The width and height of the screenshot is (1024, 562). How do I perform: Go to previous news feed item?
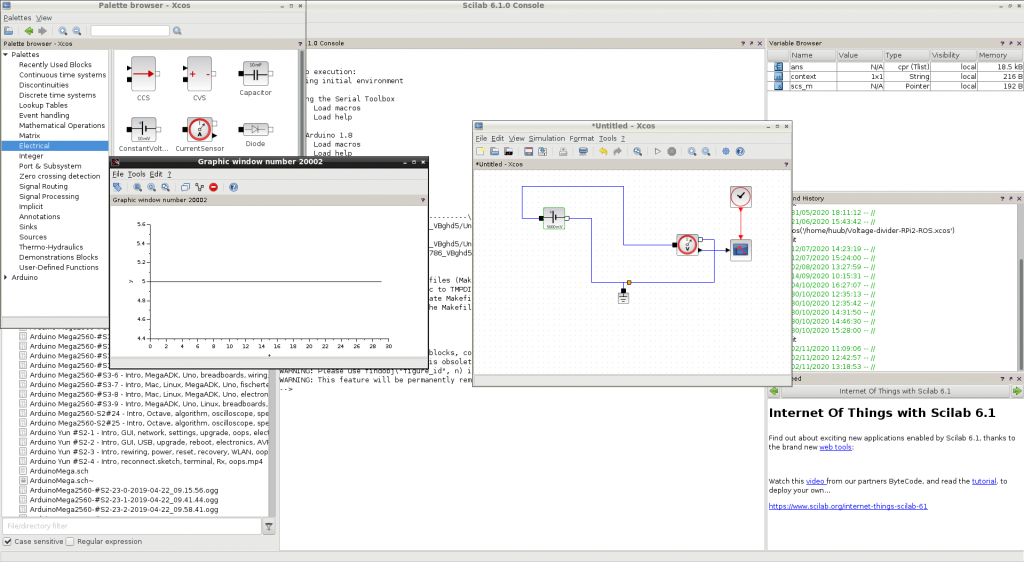tap(774, 391)
